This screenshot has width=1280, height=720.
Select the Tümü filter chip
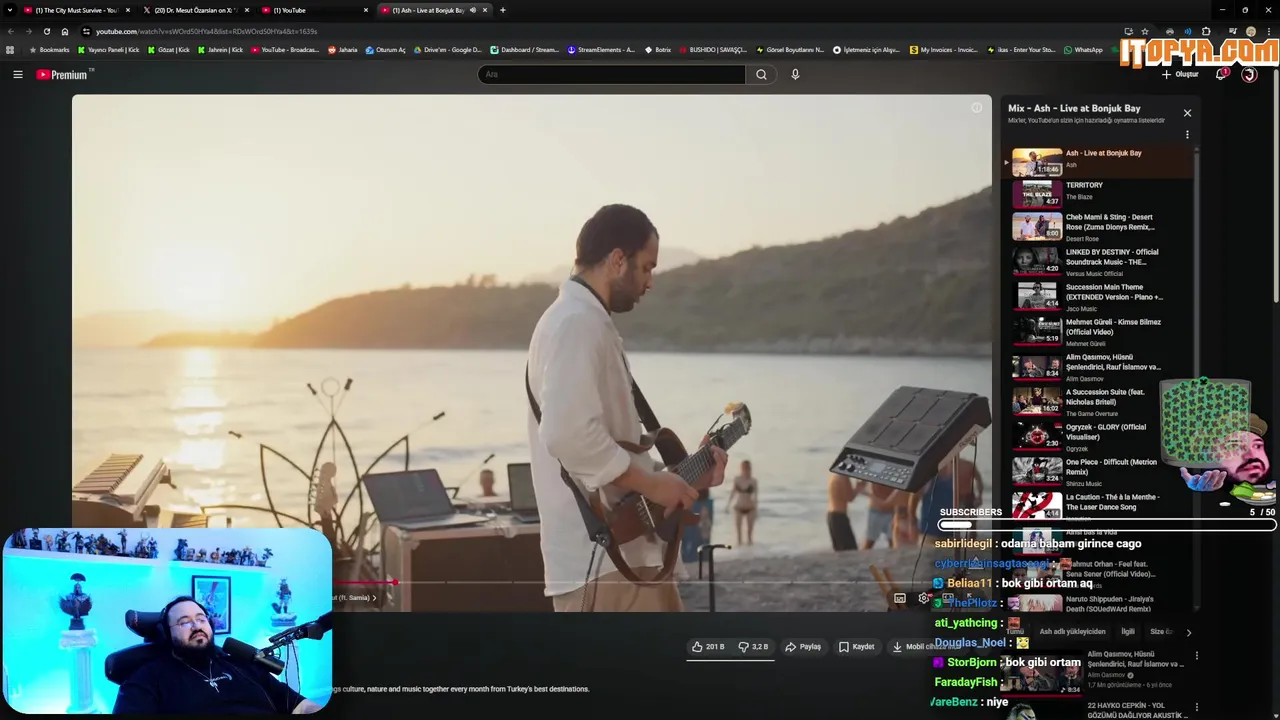pos(1016,632)
